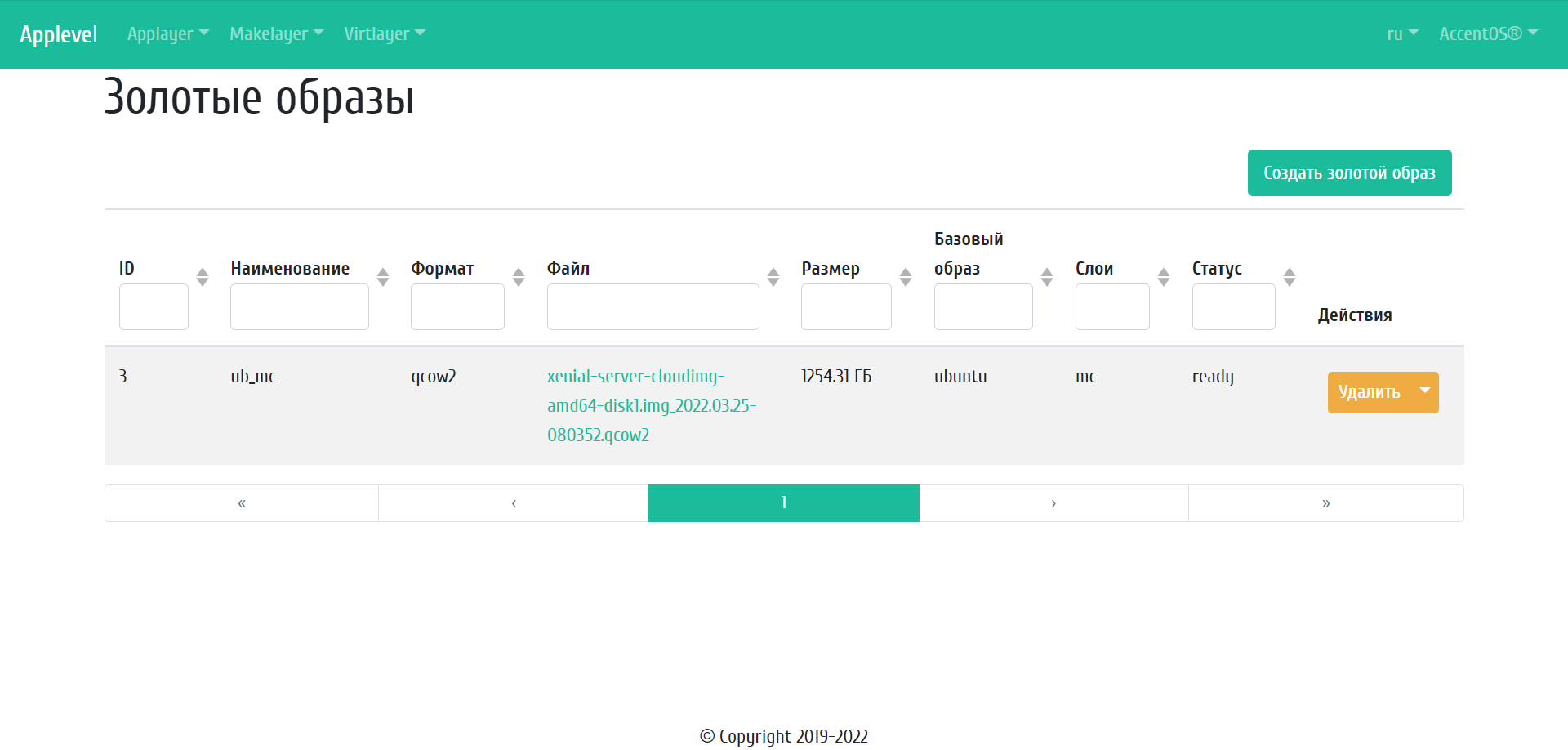Sort by Формат column arrows
This screenshot has height=750, width=1568.
coord(519,277)
